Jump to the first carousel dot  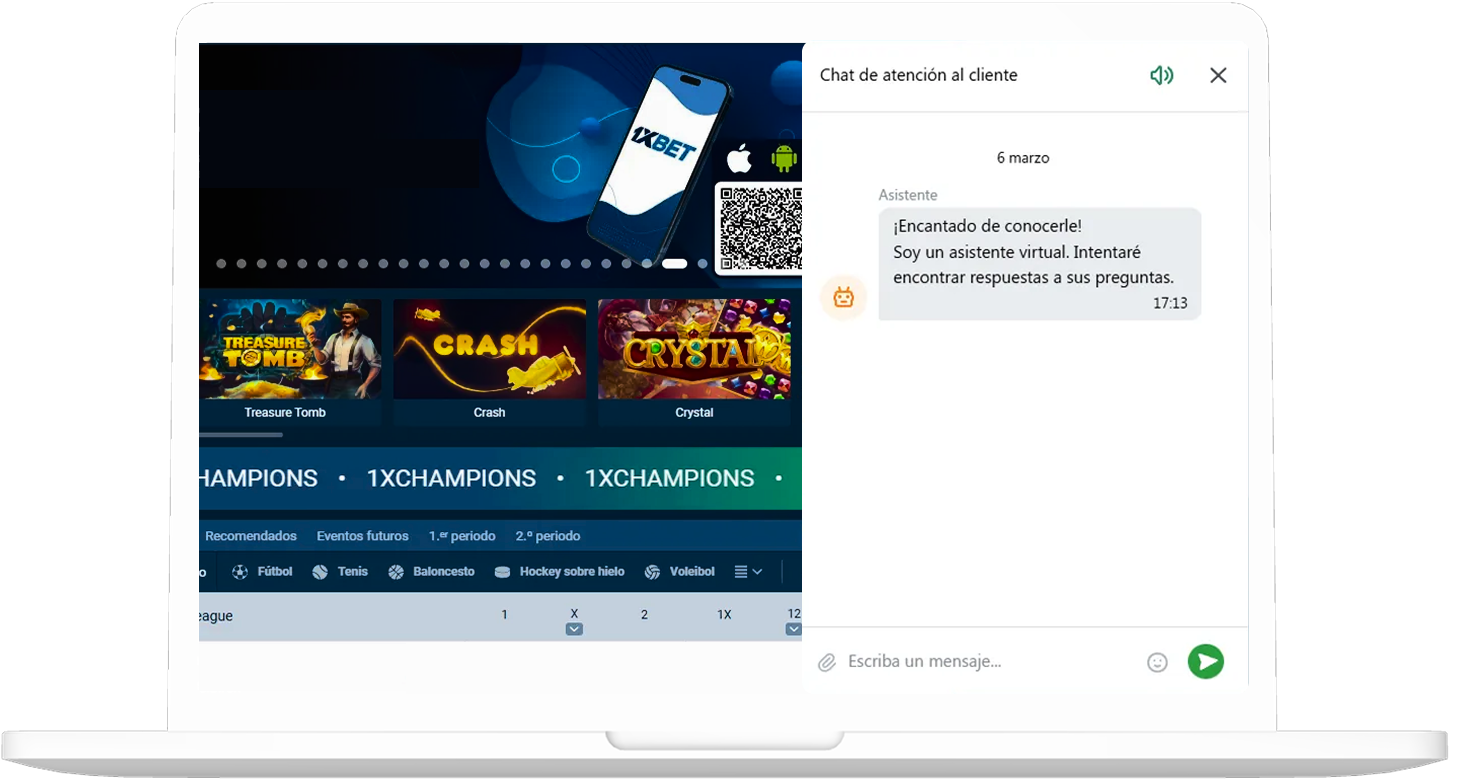(x=221, y=264)
